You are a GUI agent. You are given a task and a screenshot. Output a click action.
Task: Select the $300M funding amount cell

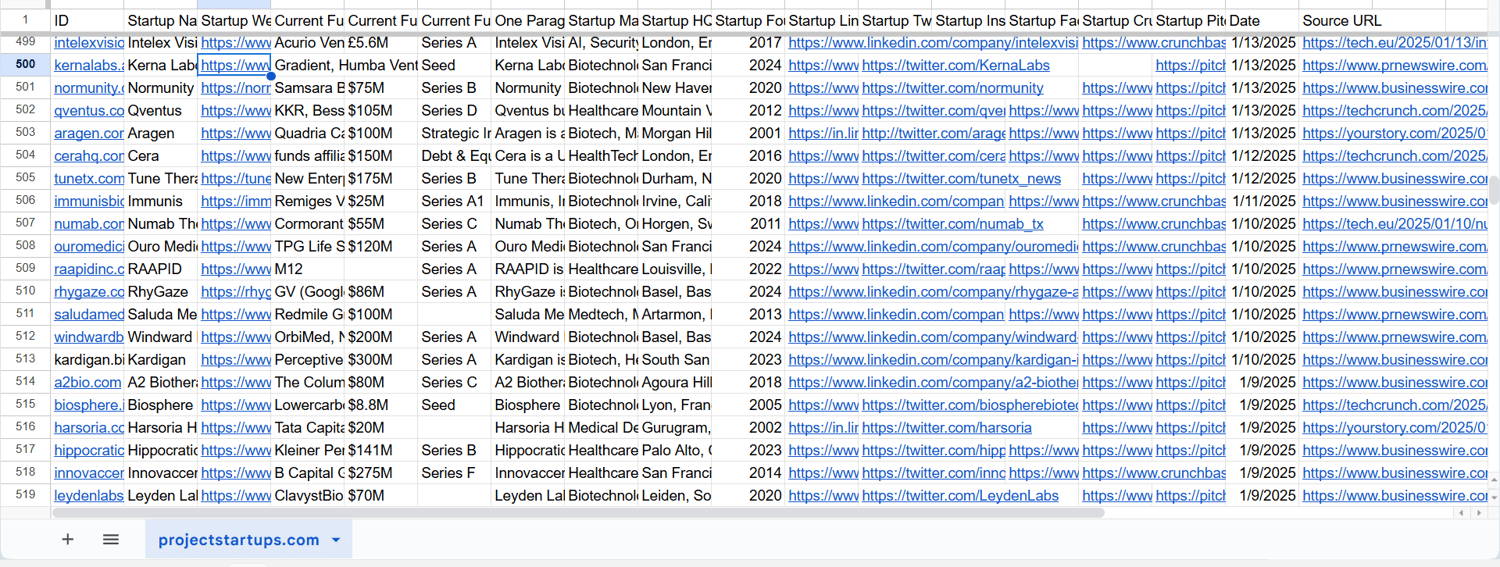381,360
